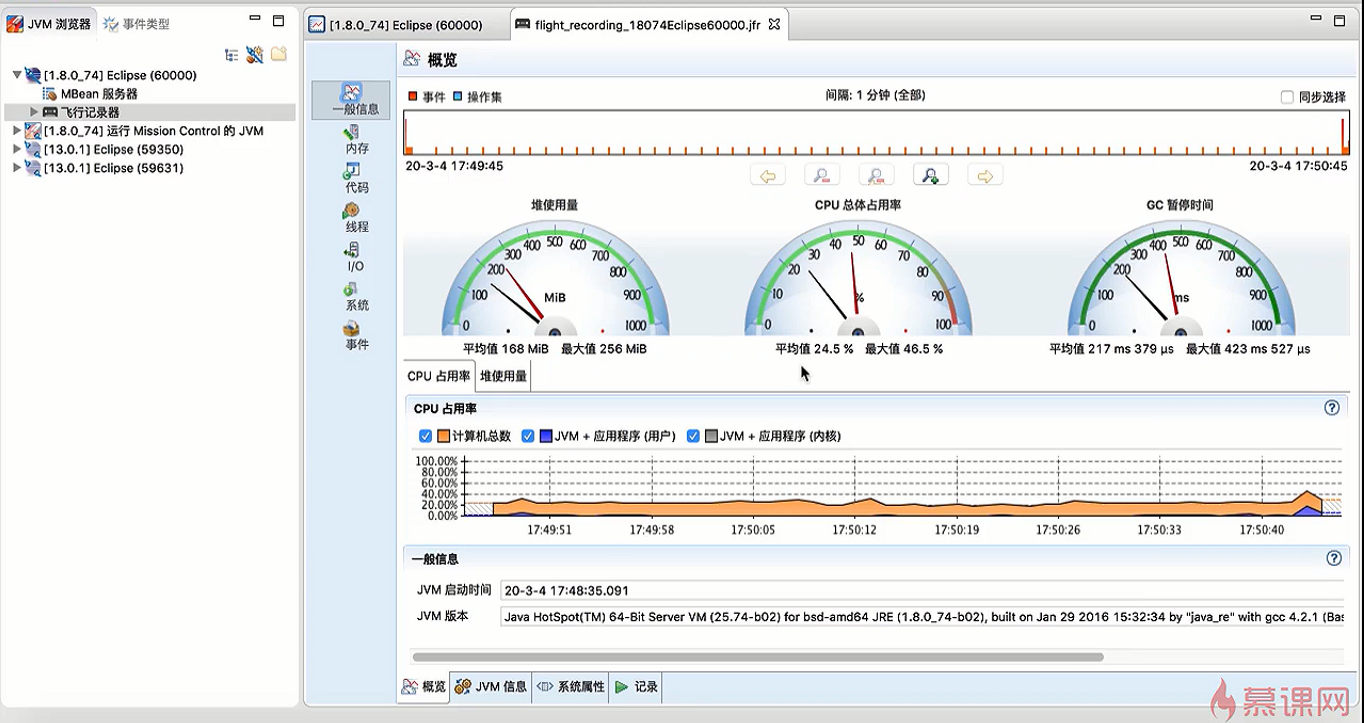The height and width of the screenshot is (723, 1364).
Task: Switch to CPU 占用率 chart tab
Action: point(438,376)
